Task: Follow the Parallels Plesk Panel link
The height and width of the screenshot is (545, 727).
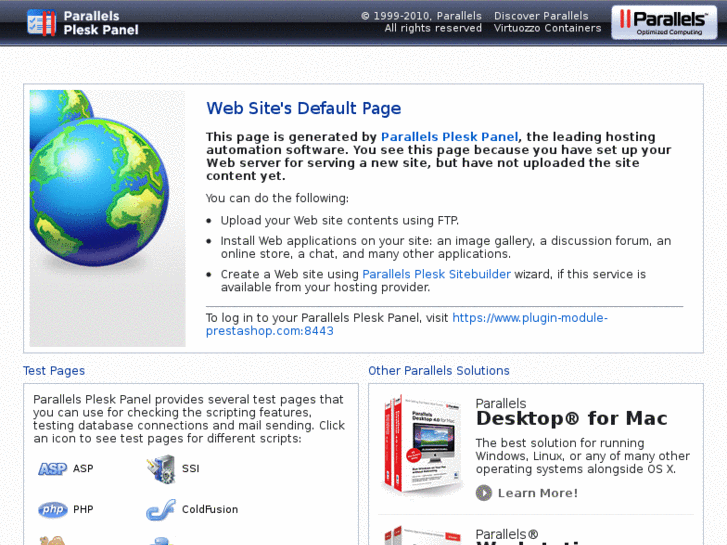Action: pos(449,137)
